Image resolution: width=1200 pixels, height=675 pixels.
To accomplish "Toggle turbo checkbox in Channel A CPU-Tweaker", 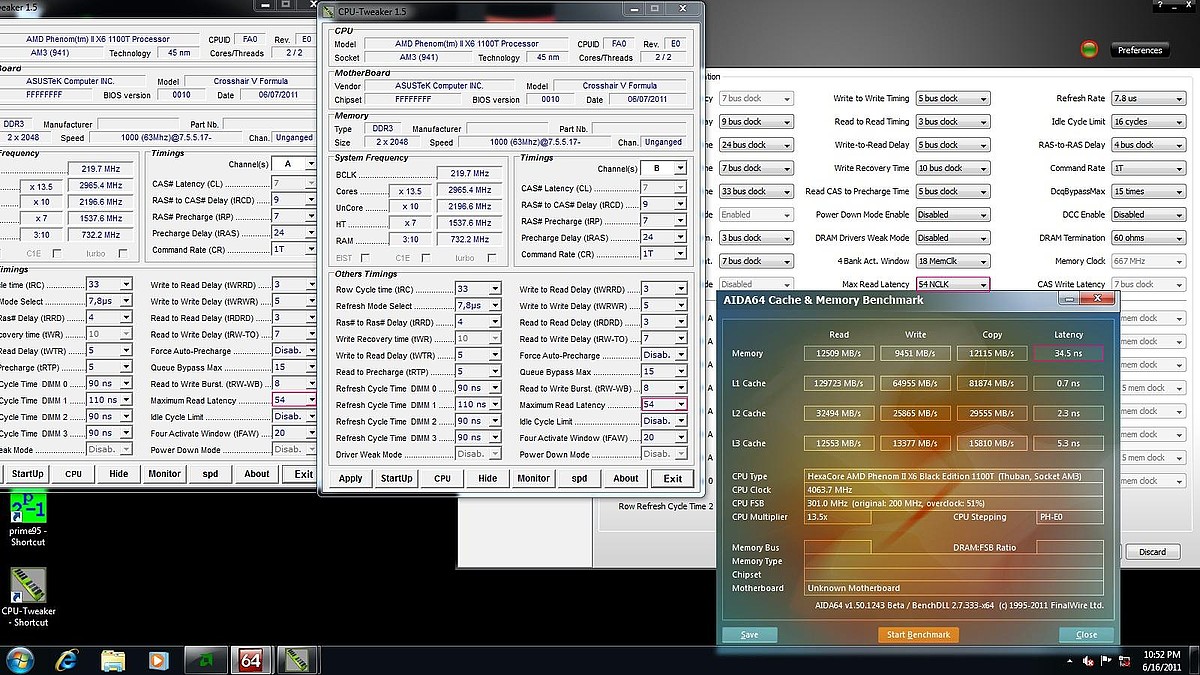I will pos(125,253).
